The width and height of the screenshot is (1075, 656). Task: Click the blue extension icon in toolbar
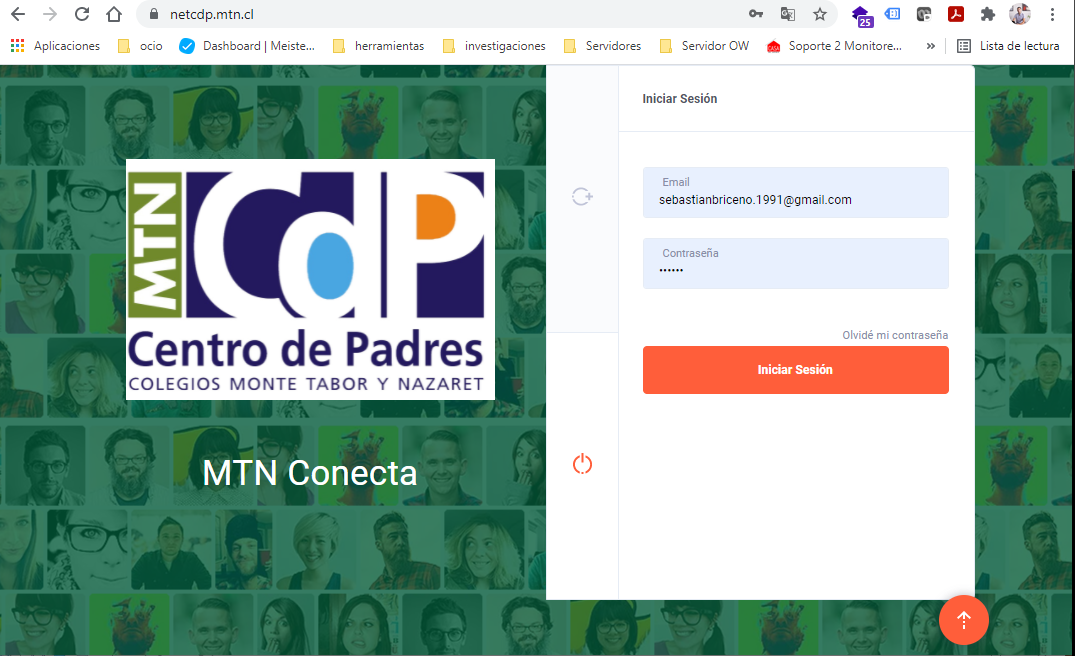point(892,14)
